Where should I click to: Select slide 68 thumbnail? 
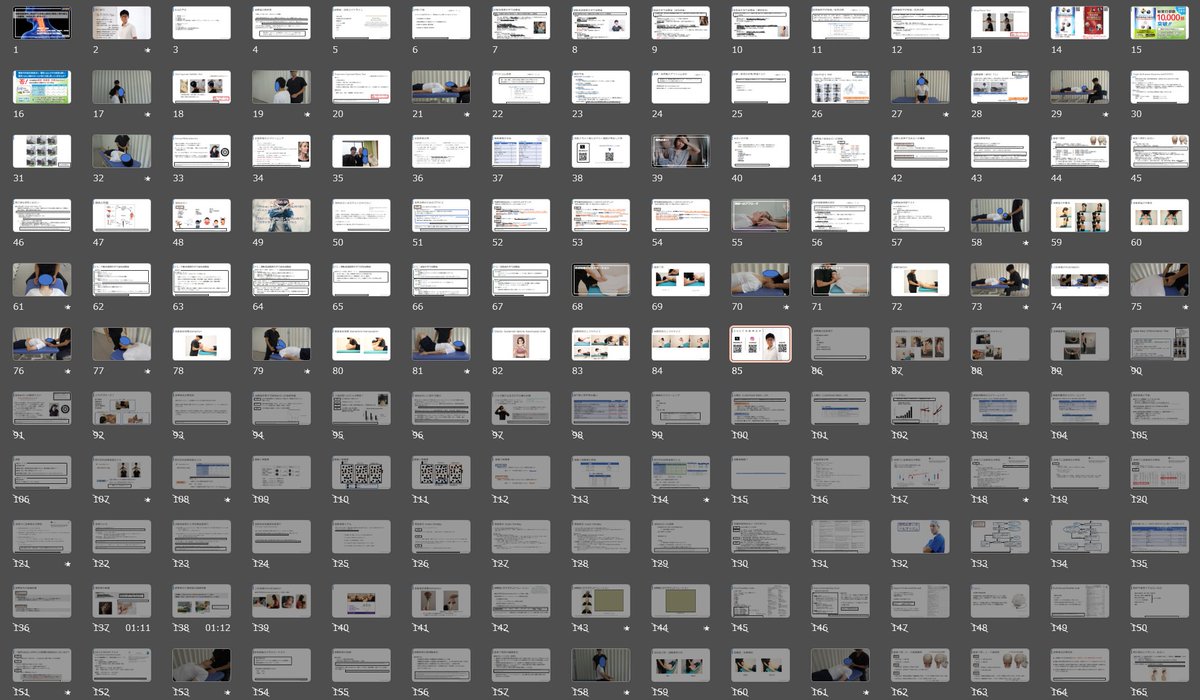pos(601,279)
